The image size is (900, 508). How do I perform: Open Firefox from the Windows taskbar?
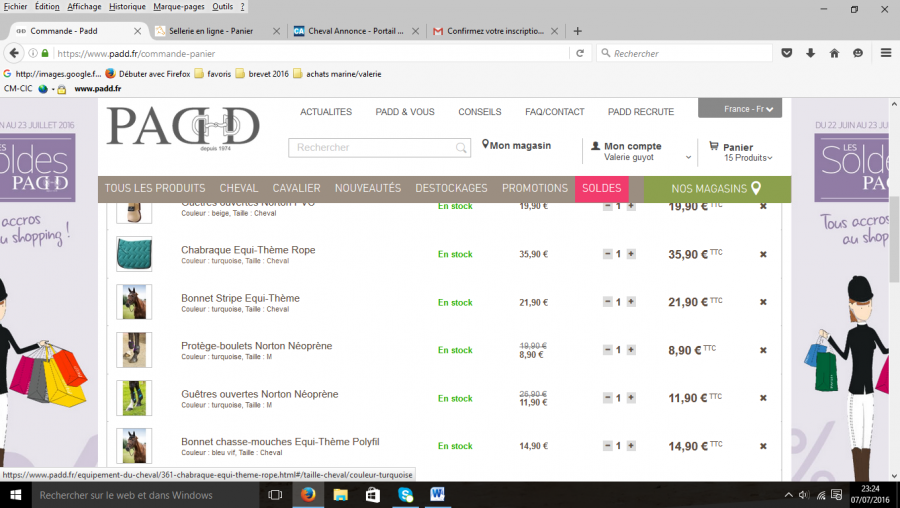(308, 495)
